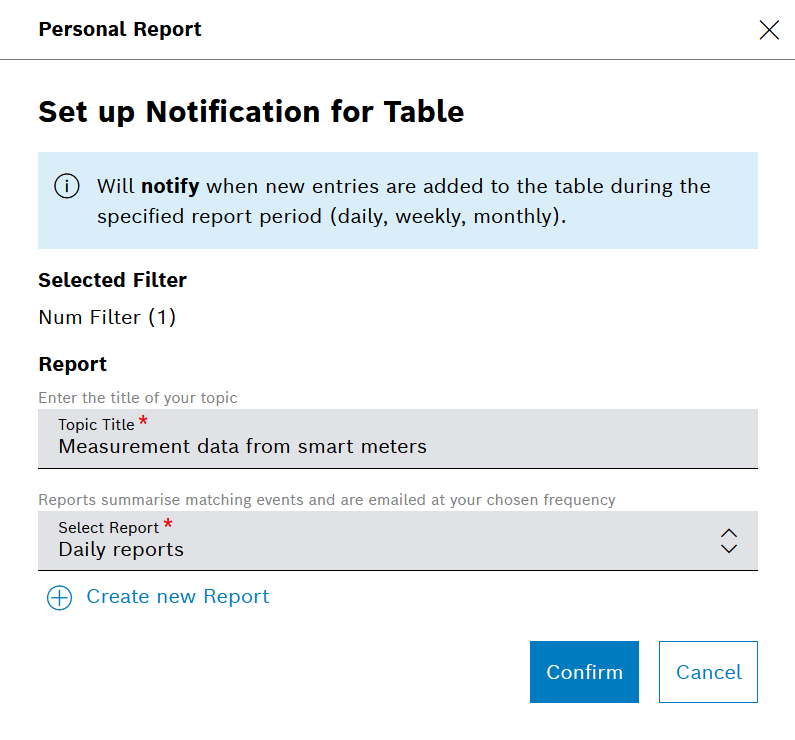795x740 pixels.
Task: Click the Topic Title field label
Action: (96, 425)
